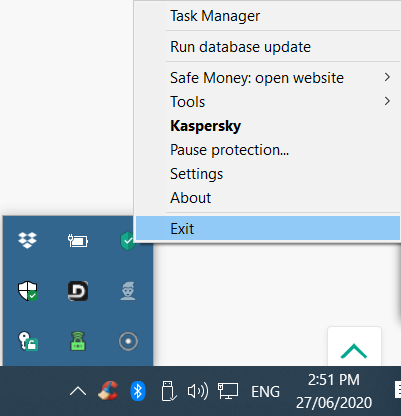Open the volume speaker taskbar icon
Viewport: 401px width, 416px height.
pyautogui.click(x=198, y=391)
